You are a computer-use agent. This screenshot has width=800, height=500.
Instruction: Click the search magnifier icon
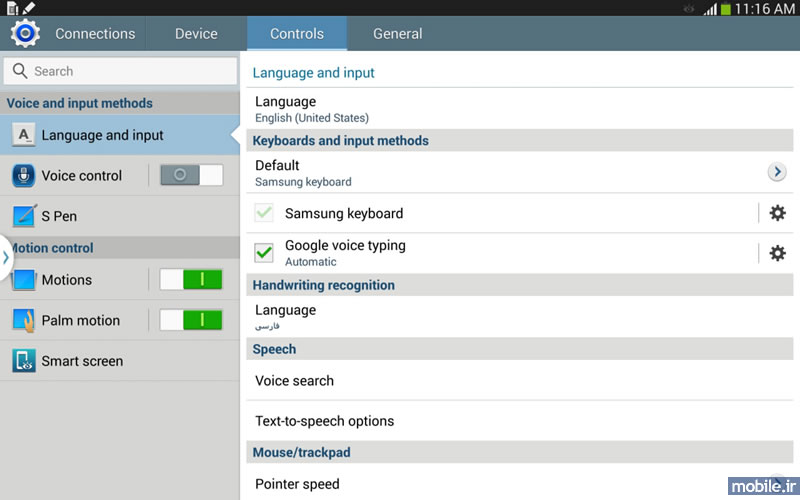(x=20, y=71)
